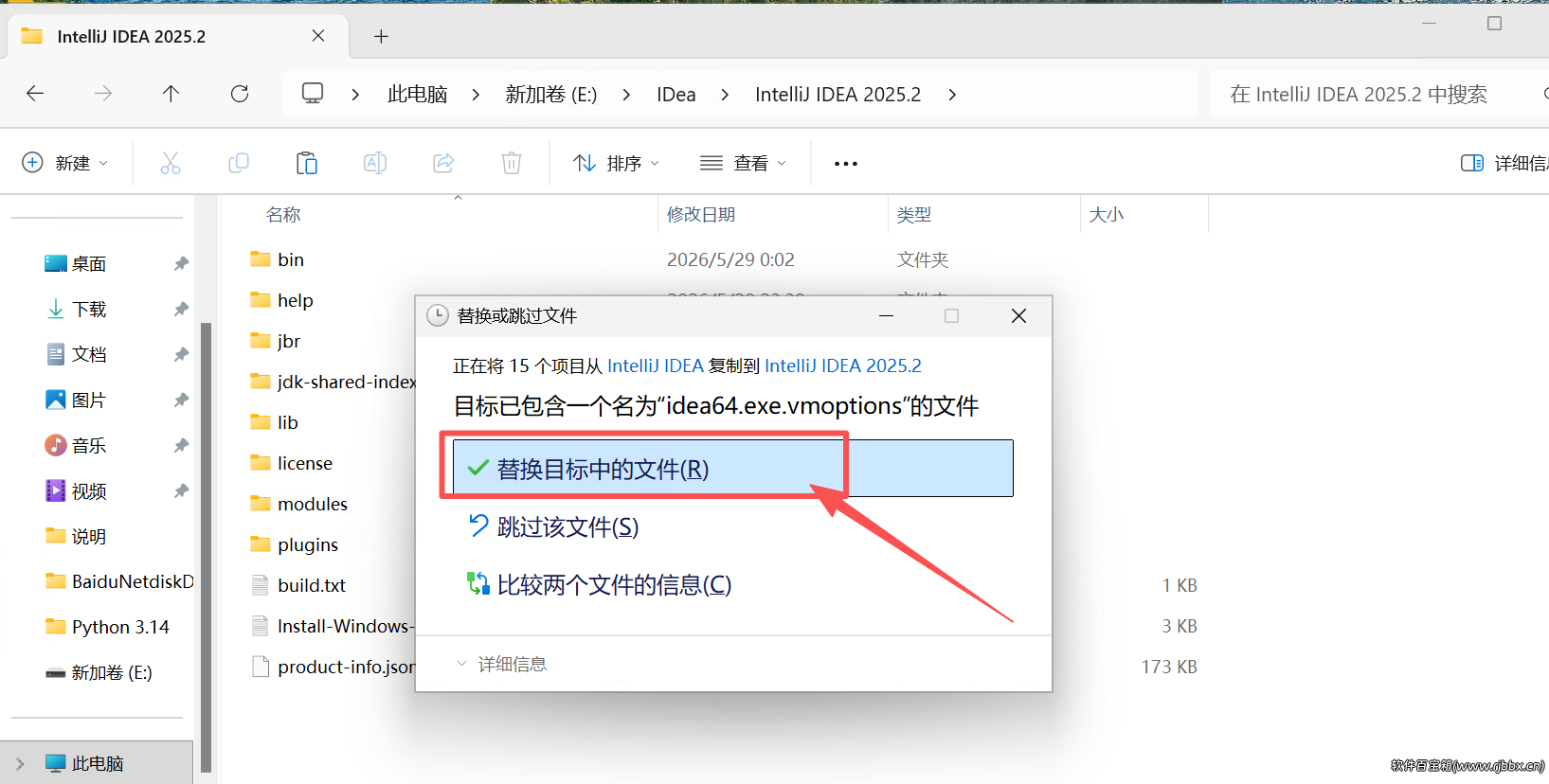Click IntelliJ IDEA 2025.2 destination link in dialog

[843, 365]
